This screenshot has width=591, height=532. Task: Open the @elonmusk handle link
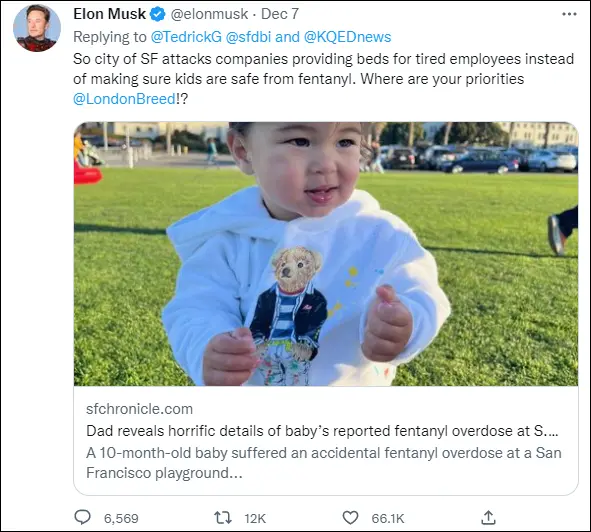209,14
